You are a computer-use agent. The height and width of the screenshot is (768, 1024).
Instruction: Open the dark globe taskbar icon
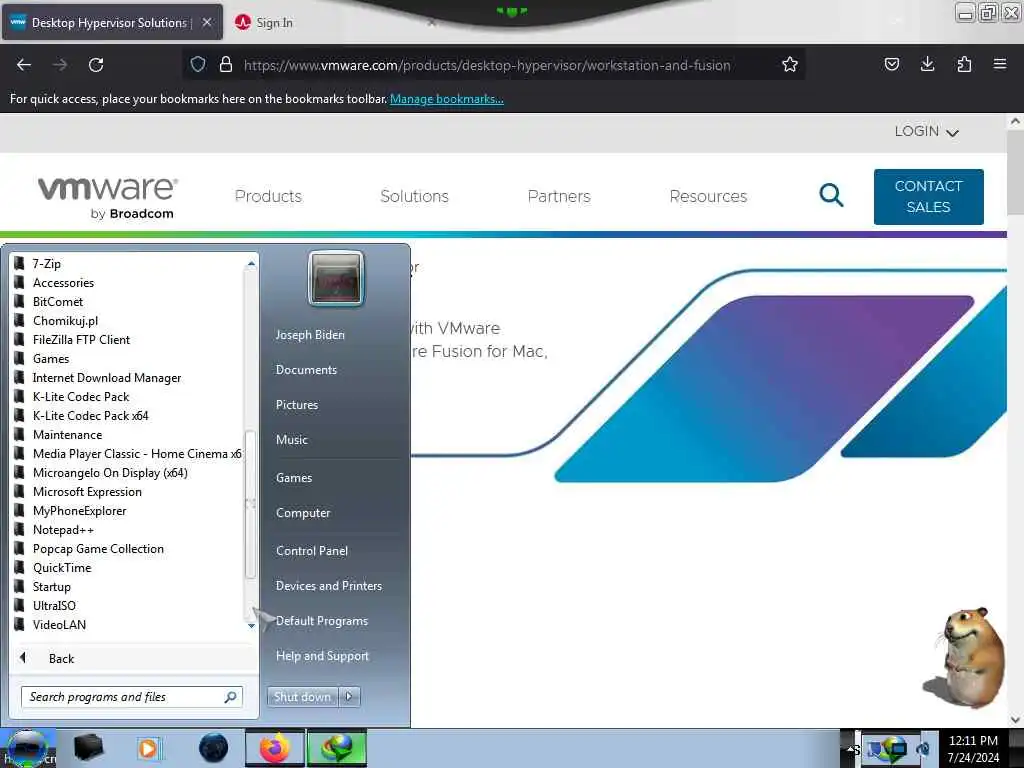point(214,748)
